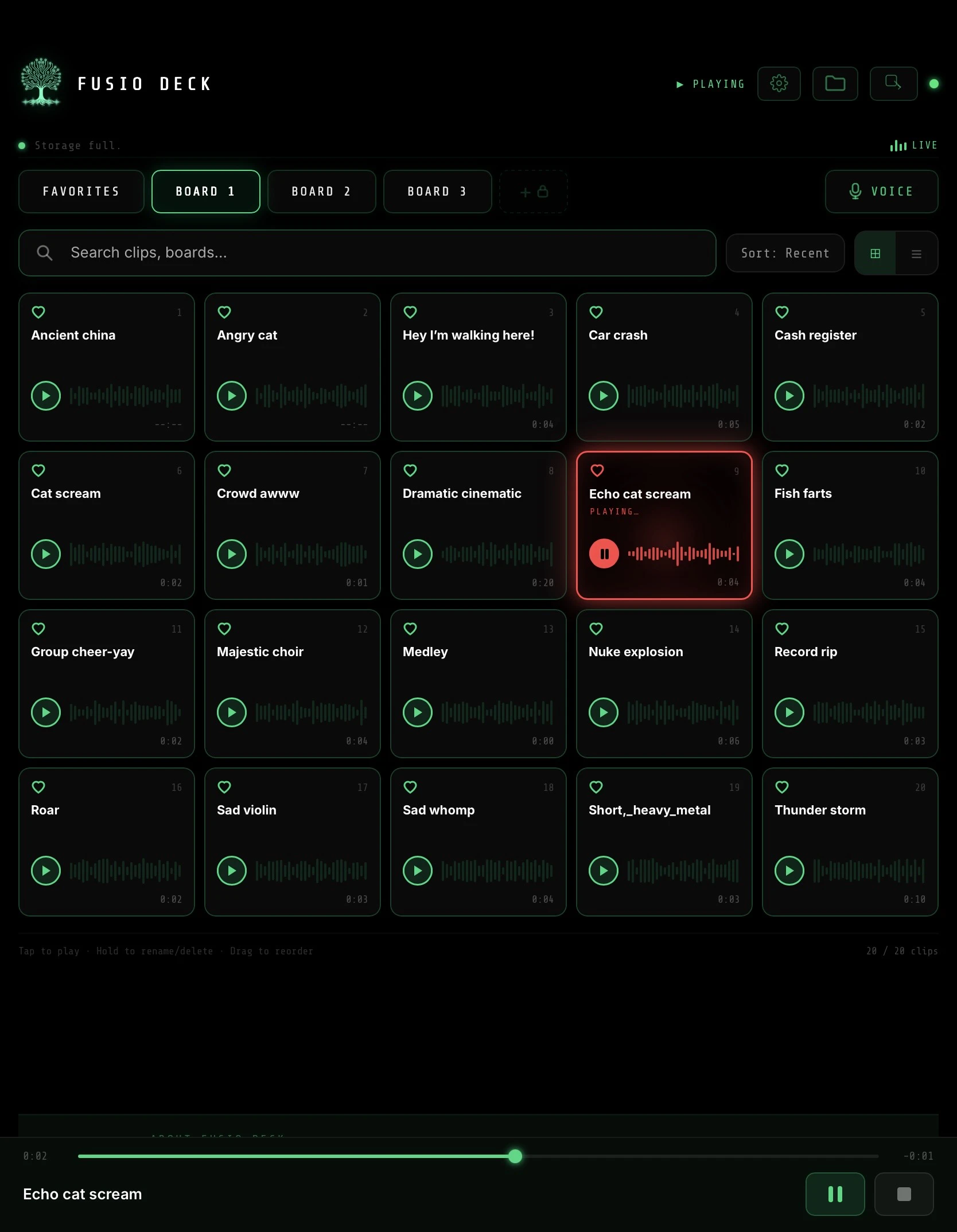
Task: Click the Storage full status message
Action: (77, 146)
